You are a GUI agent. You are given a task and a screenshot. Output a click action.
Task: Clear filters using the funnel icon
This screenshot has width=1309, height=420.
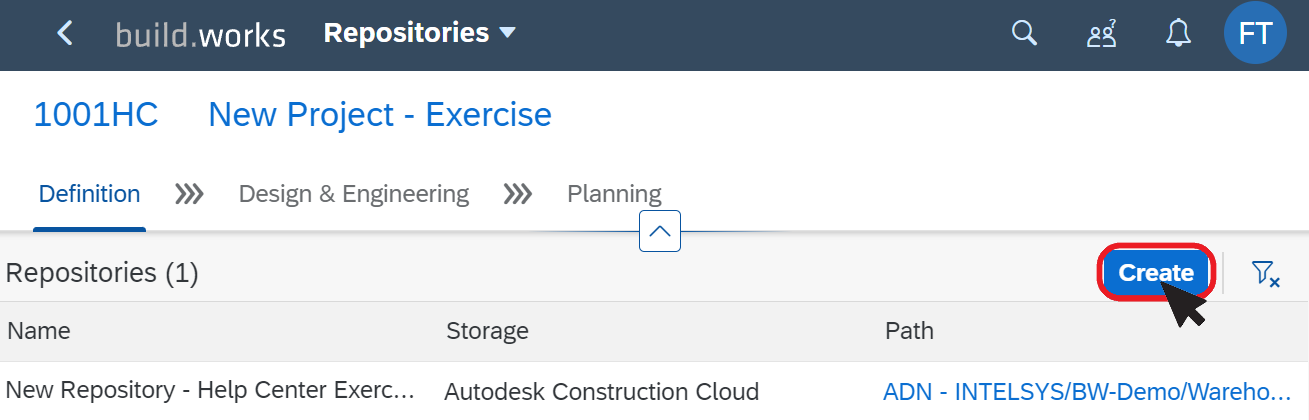tap(1265, 273)
